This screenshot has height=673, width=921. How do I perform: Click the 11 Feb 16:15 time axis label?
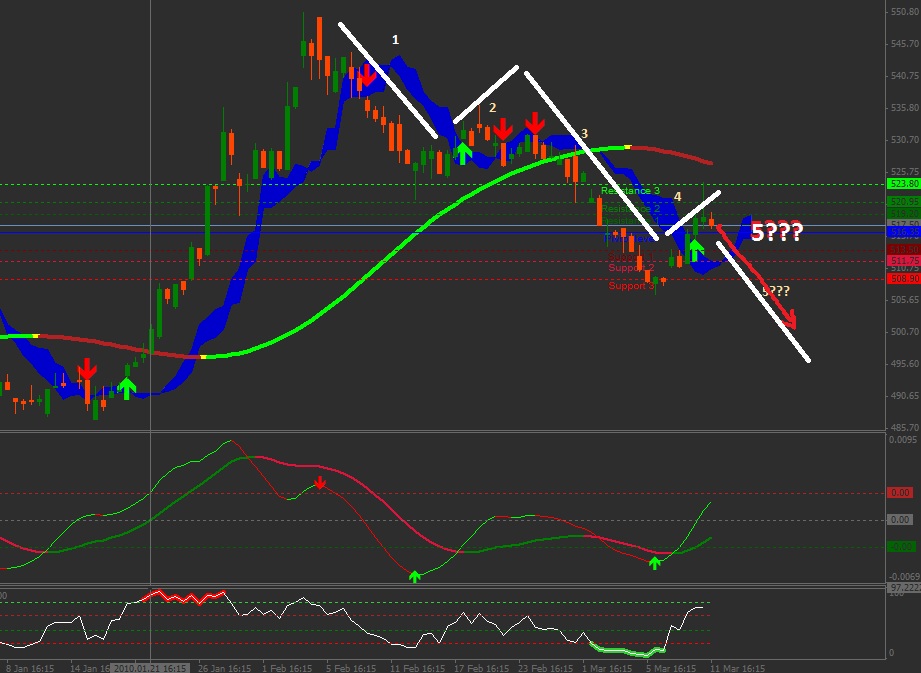[x=416, y=668]
